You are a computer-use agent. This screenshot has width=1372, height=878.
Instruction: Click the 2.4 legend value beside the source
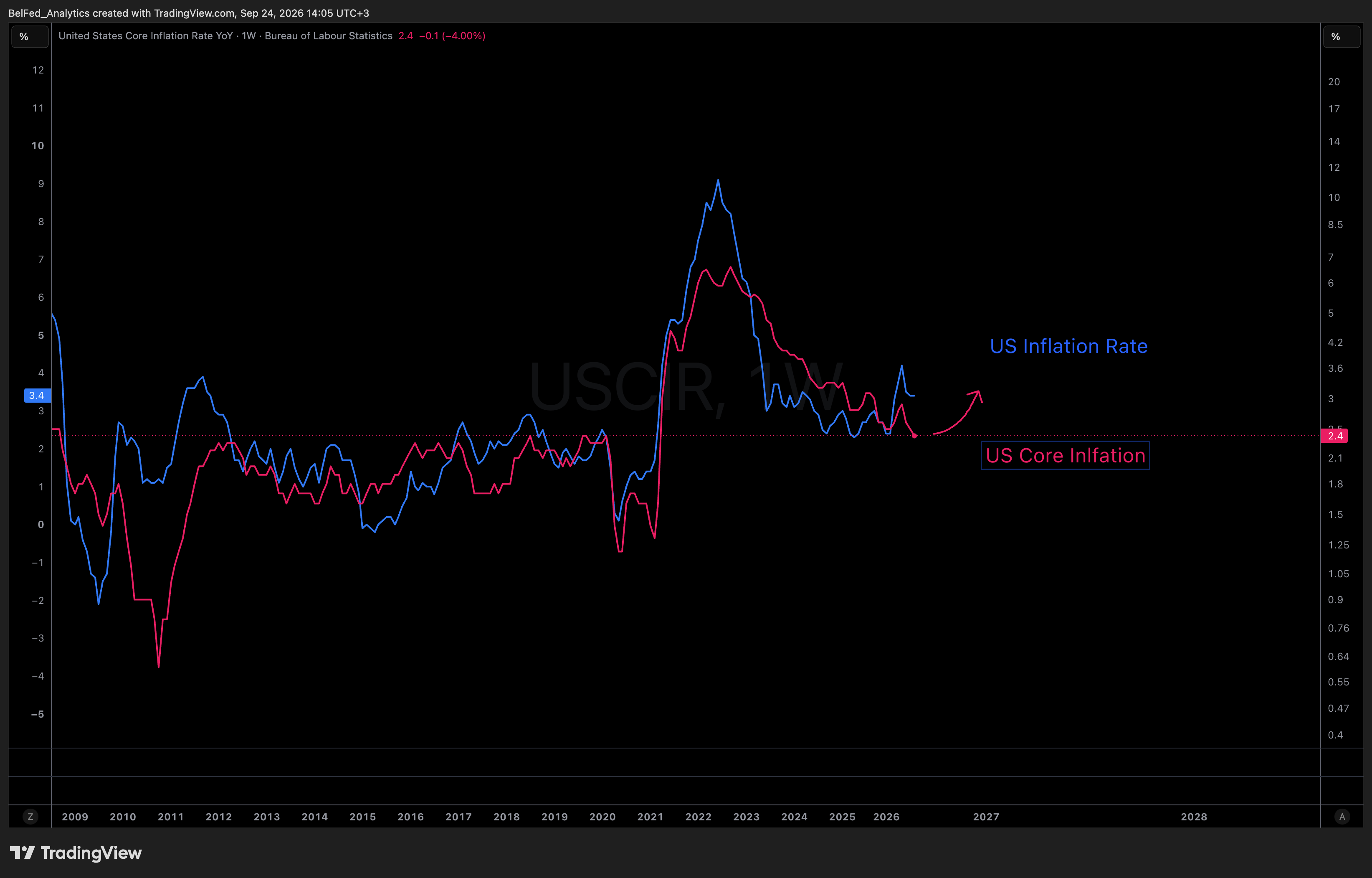(405, 36)
